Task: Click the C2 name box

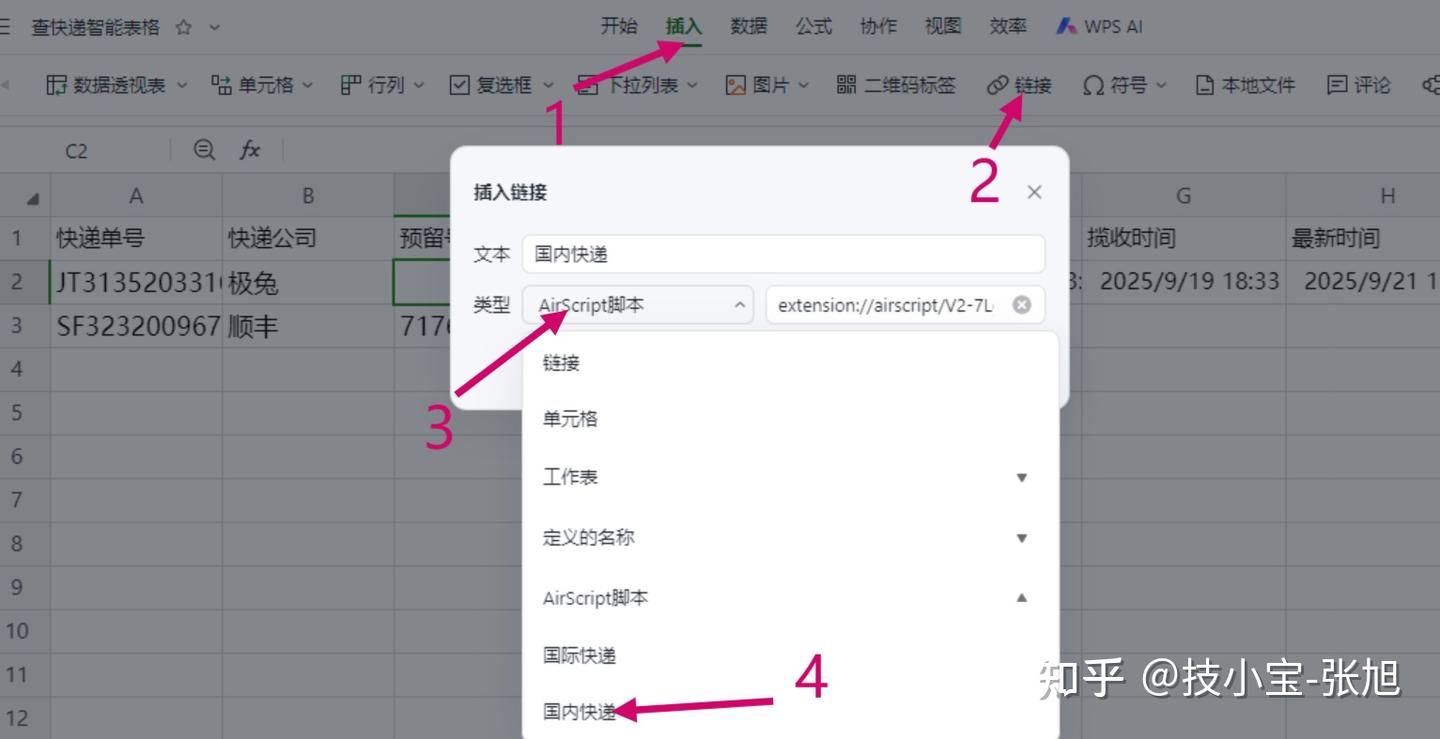Action: point(77,151)
